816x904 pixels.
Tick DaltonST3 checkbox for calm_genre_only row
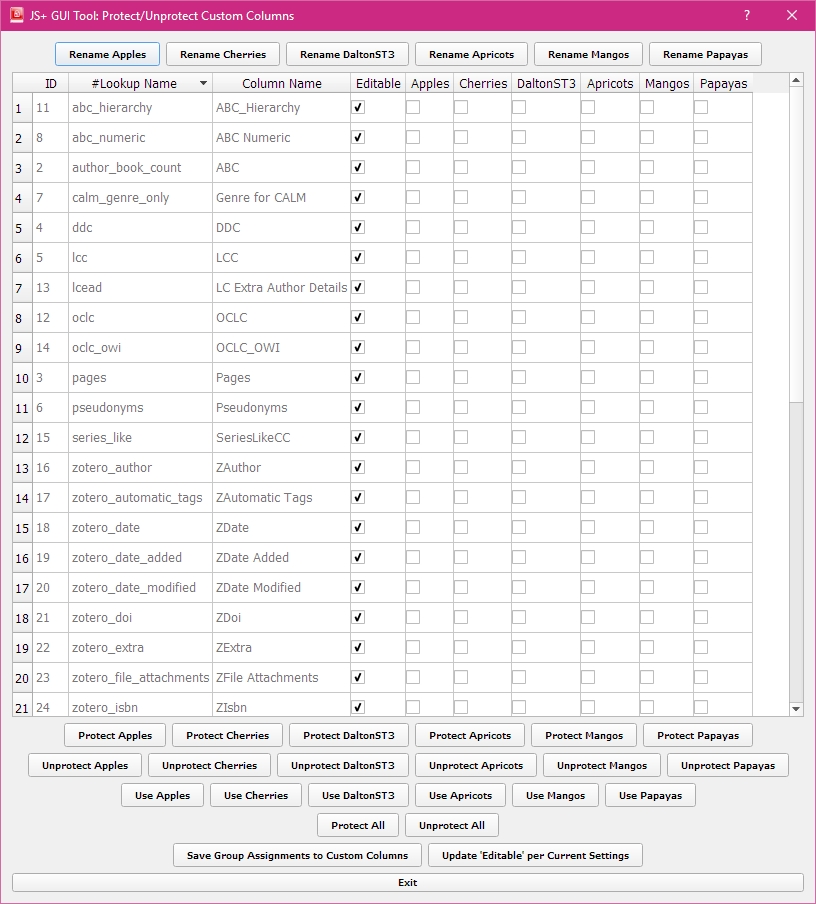coord(519,197)
